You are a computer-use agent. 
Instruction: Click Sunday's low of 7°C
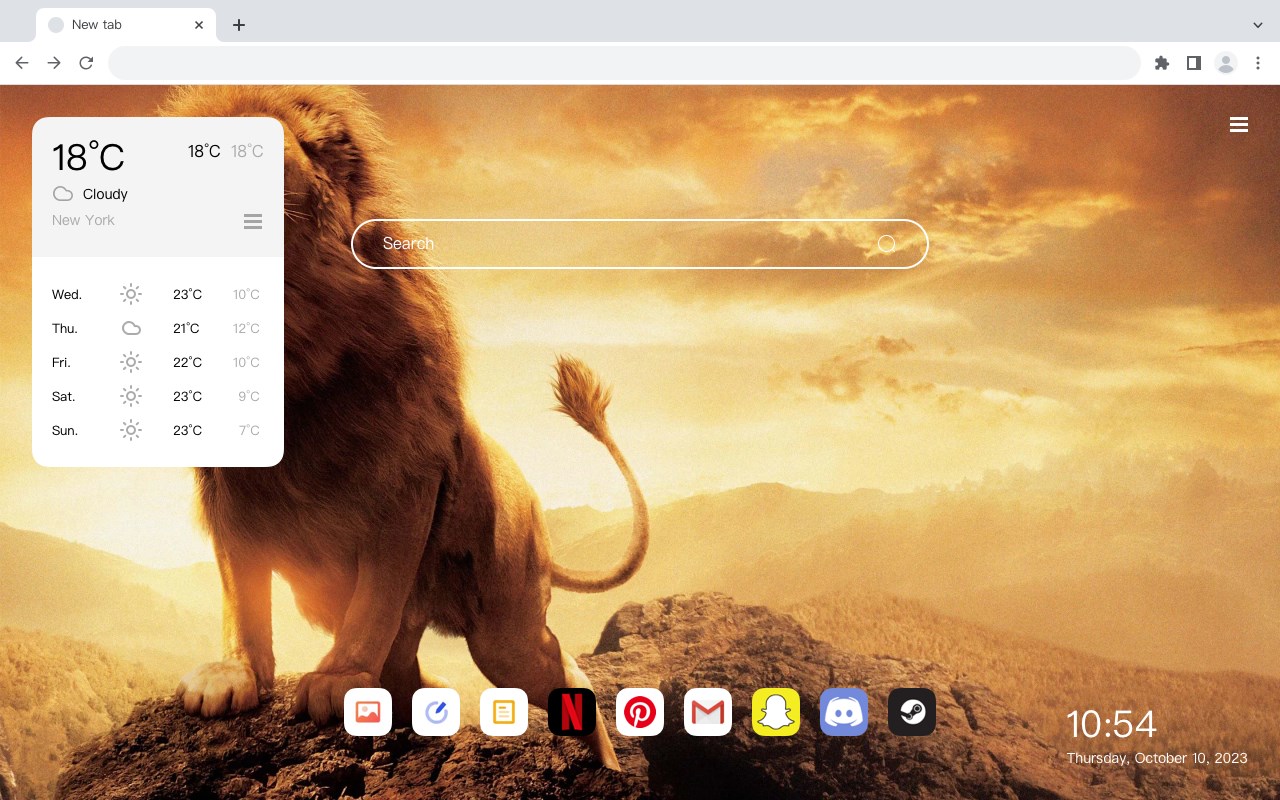249,430
